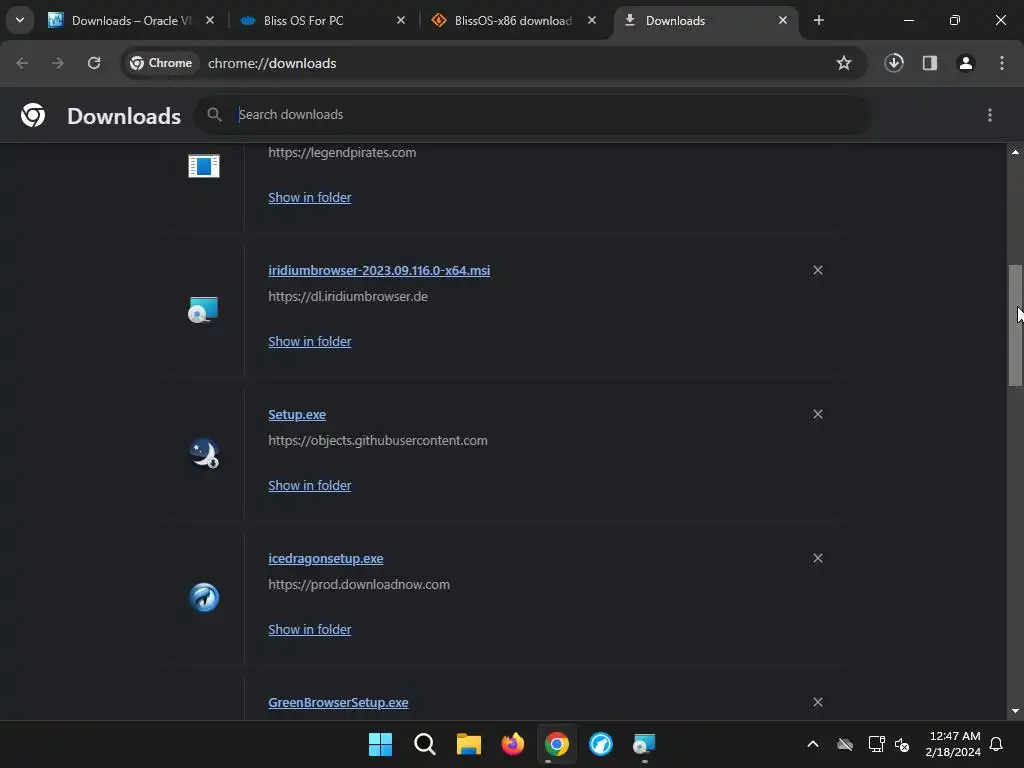The image size is (1024, 768).
Task: Reload the downloads page
Action: 94,63
